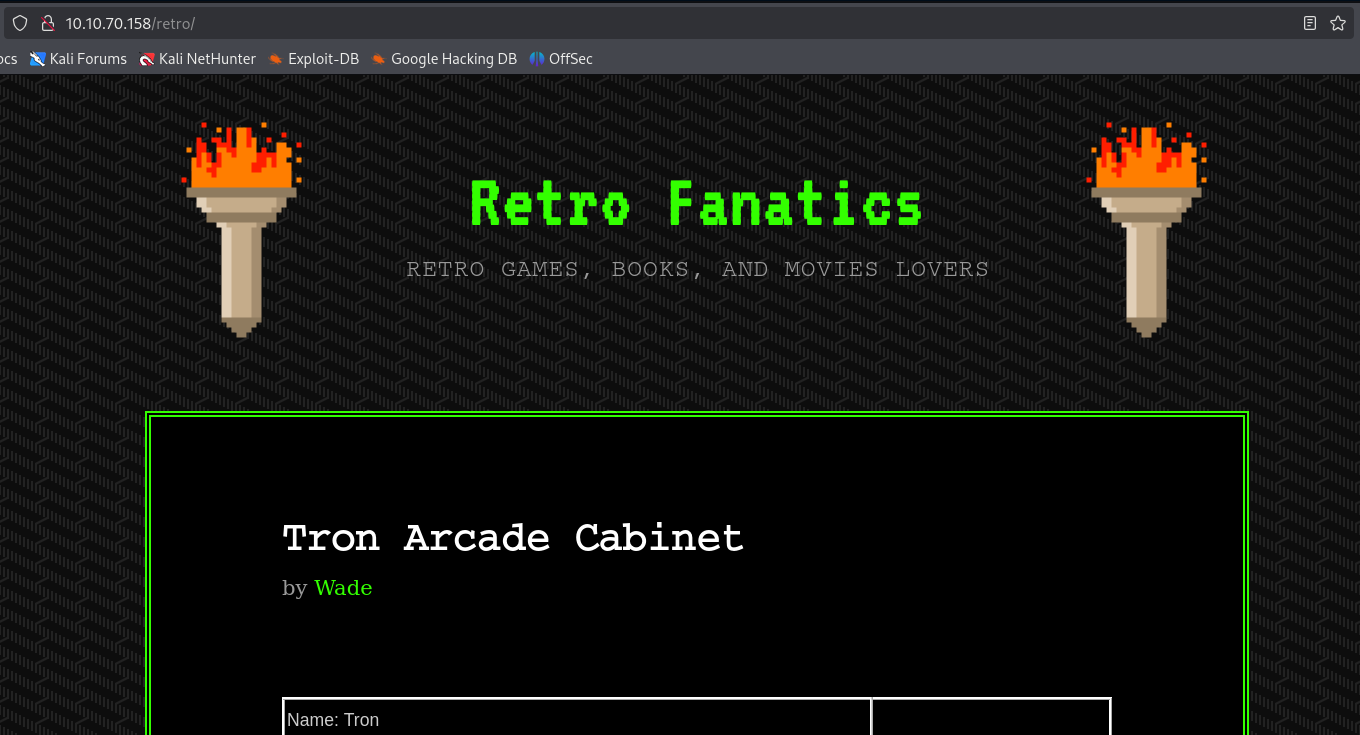Open the insecure connection padlock info
1360x735 pixels.
click(x=46, y=23)
